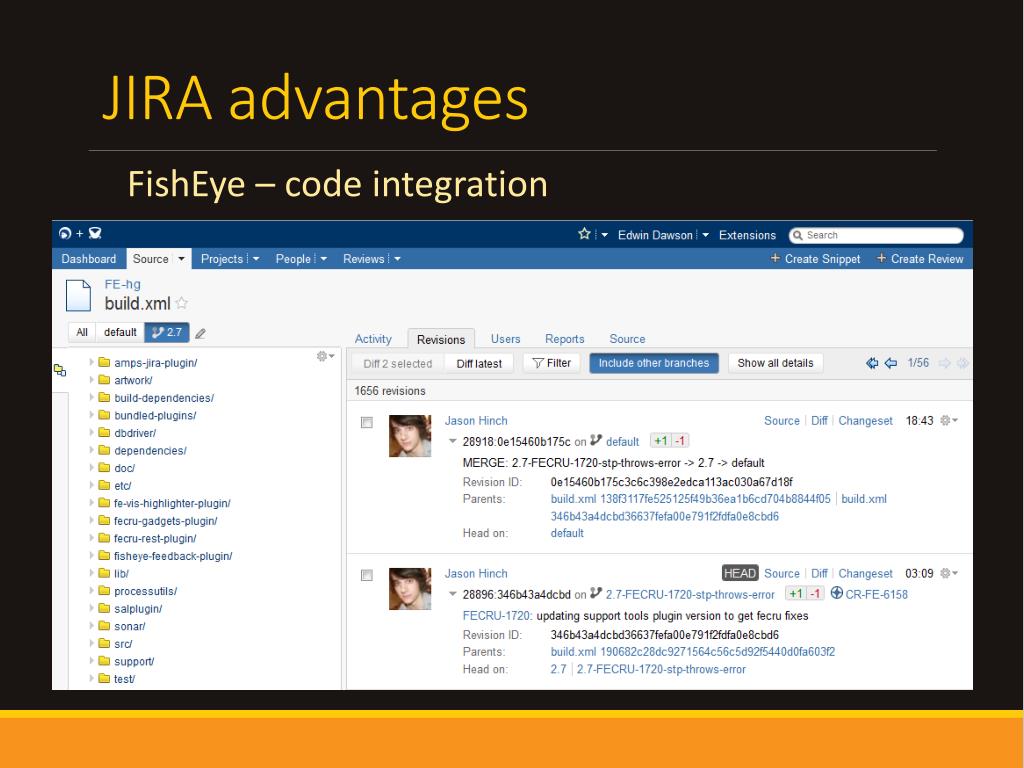Click the fecru-gadgets-plugin folder icon

coord(104,520)
